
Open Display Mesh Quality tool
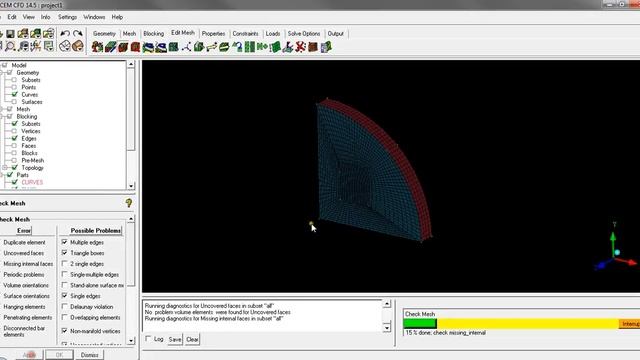136,47
